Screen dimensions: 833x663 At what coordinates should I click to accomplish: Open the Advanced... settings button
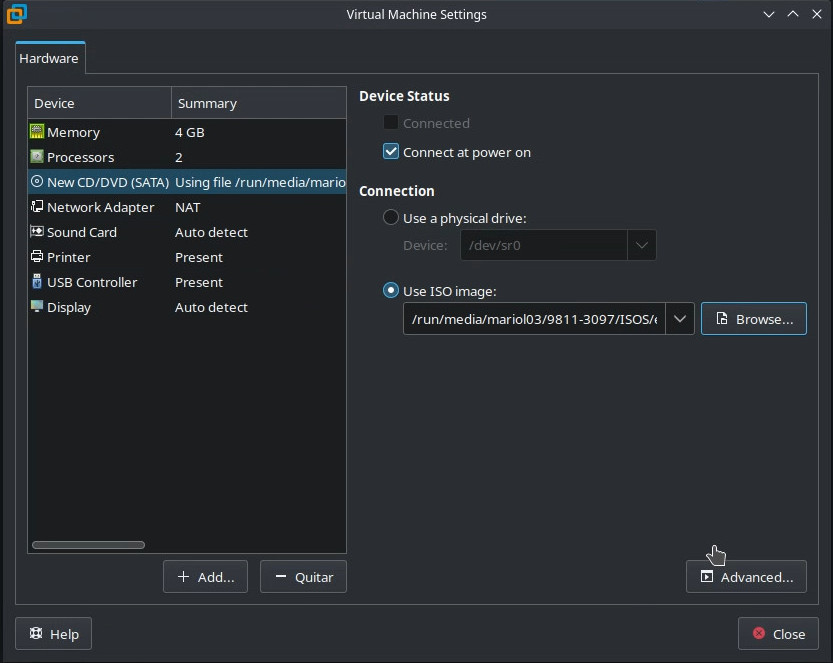coord(746,577)
